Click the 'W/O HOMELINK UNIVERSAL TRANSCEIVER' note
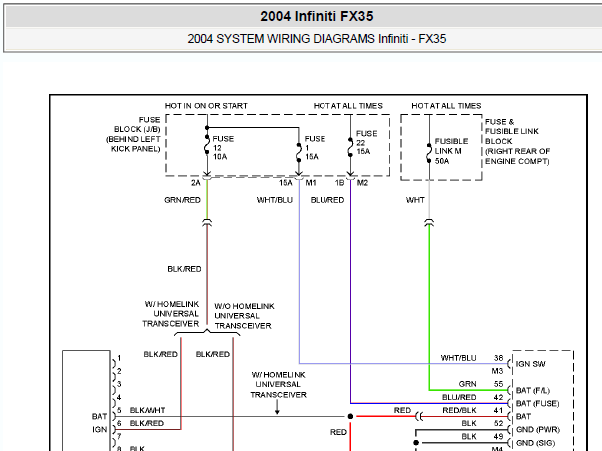602x451 pixels. click(x=244, y=316)
